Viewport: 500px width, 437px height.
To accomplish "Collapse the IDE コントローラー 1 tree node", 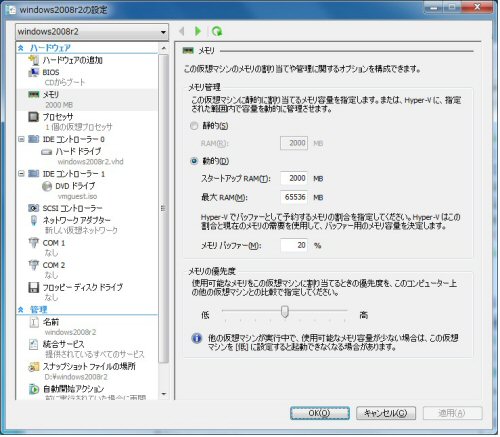I will click(x=21, y=174).
